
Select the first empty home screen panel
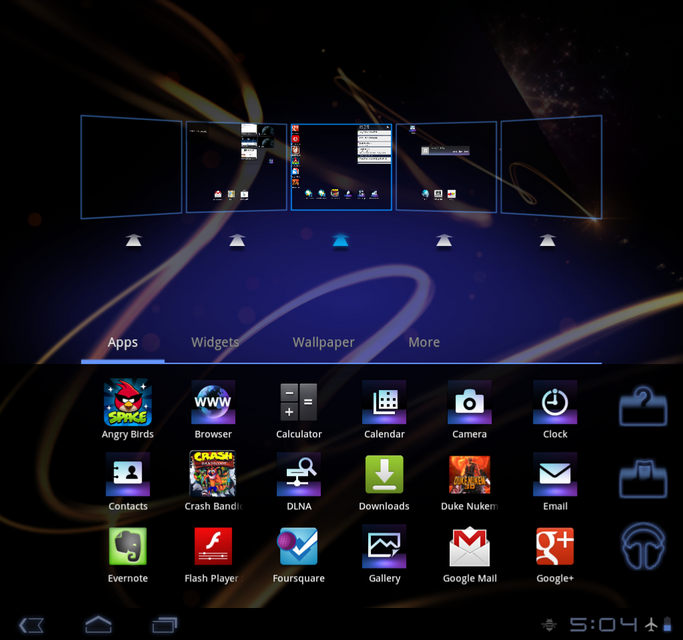pos(131,167)
